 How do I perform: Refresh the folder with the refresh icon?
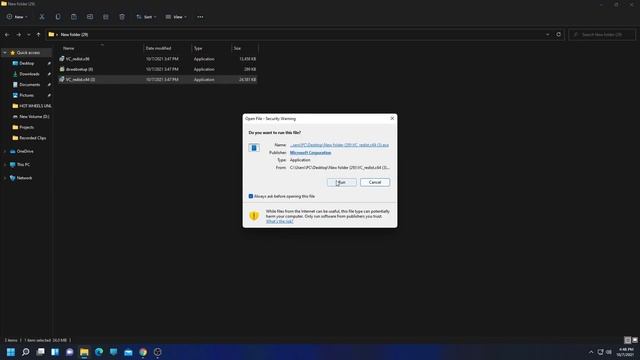(558, 35)
